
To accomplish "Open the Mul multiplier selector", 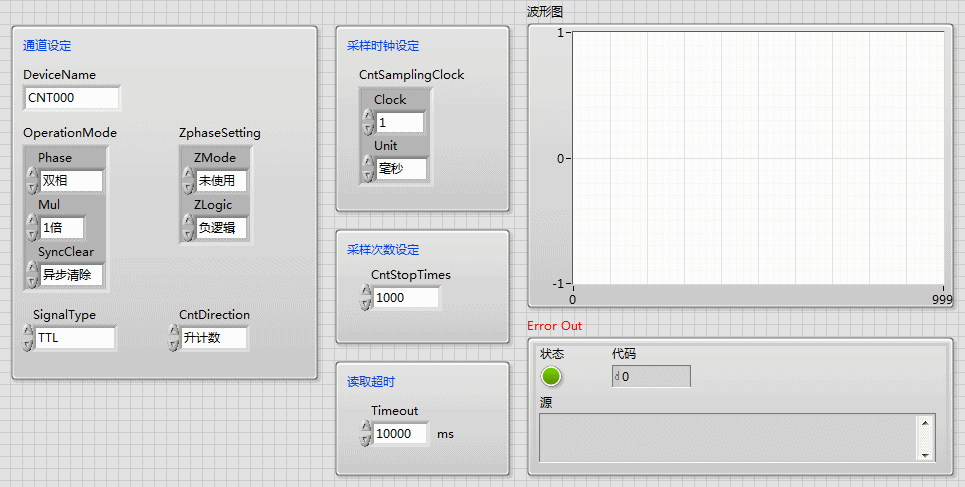I will 61,228.
